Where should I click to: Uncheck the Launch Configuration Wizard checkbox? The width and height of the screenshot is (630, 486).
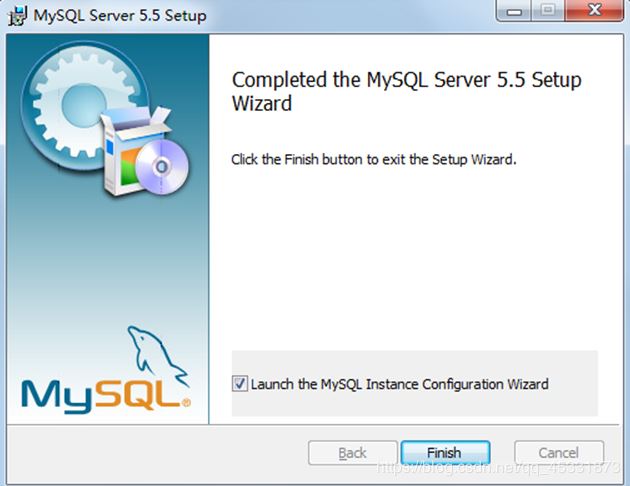240,383
